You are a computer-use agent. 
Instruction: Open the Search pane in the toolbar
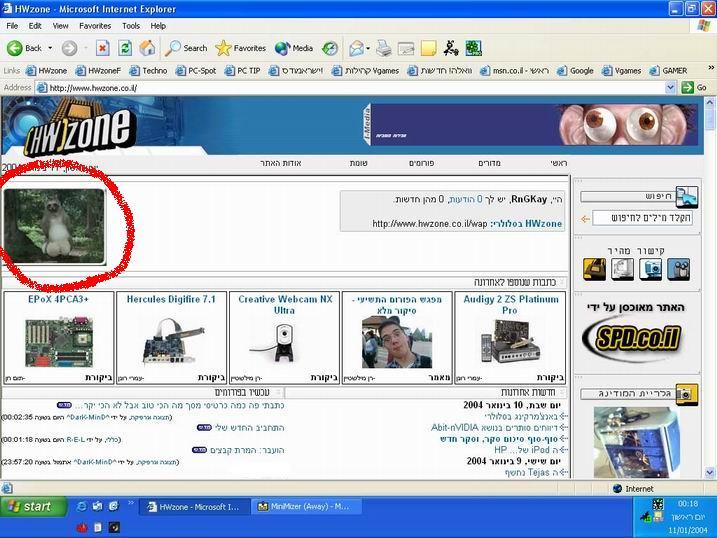pyautogui.click(x=186, y=48)
